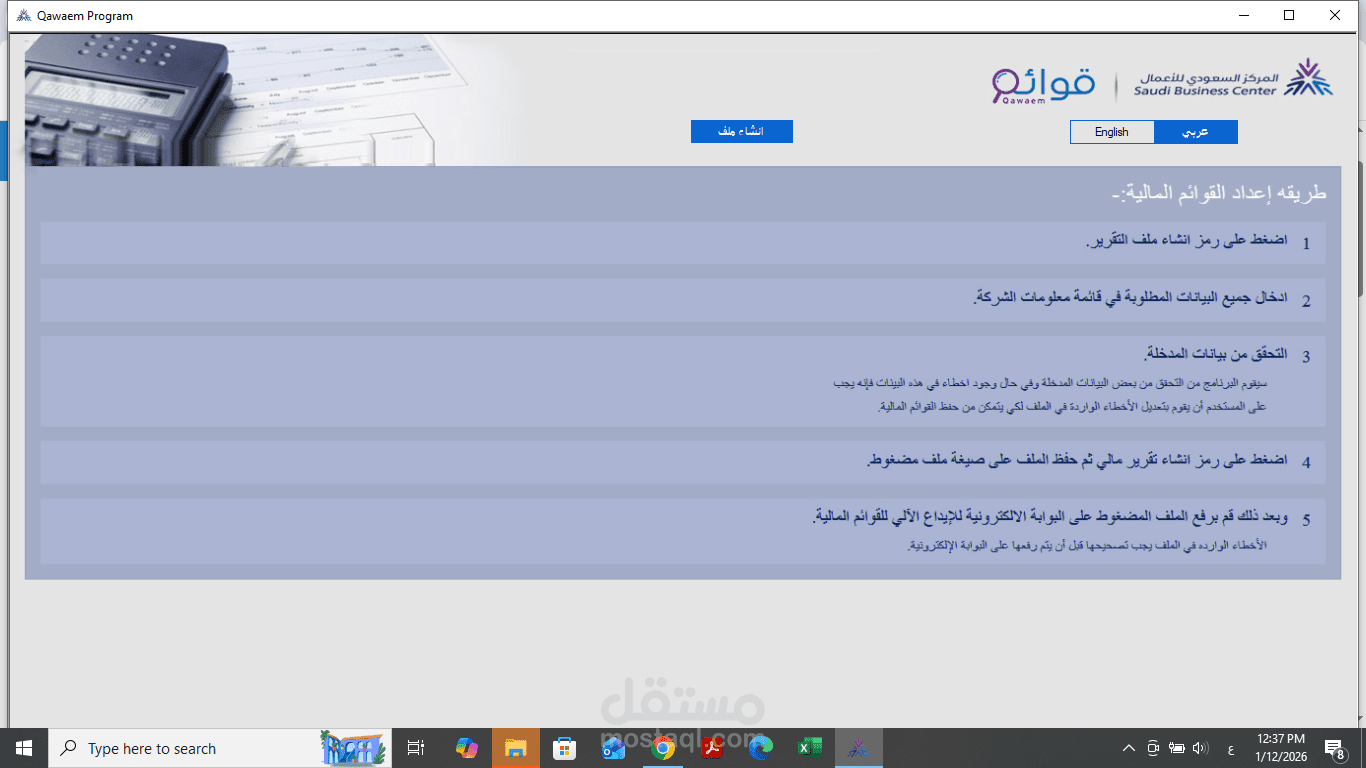
Task: Click the Arabic input language indicator
Action: tap(1229, 749)
